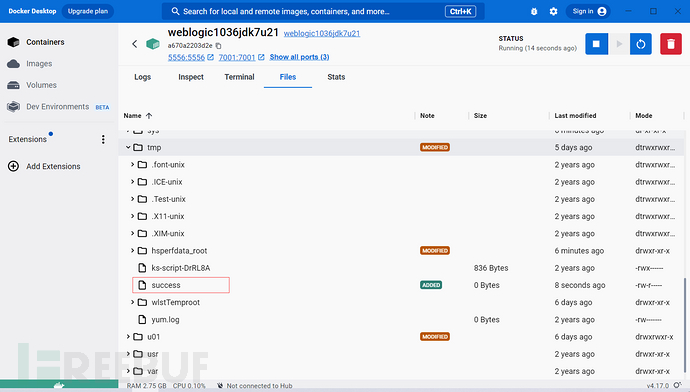The image size is (690, 392).
Task: Click Show all ports (3)
Action: [x=299, y=57]
